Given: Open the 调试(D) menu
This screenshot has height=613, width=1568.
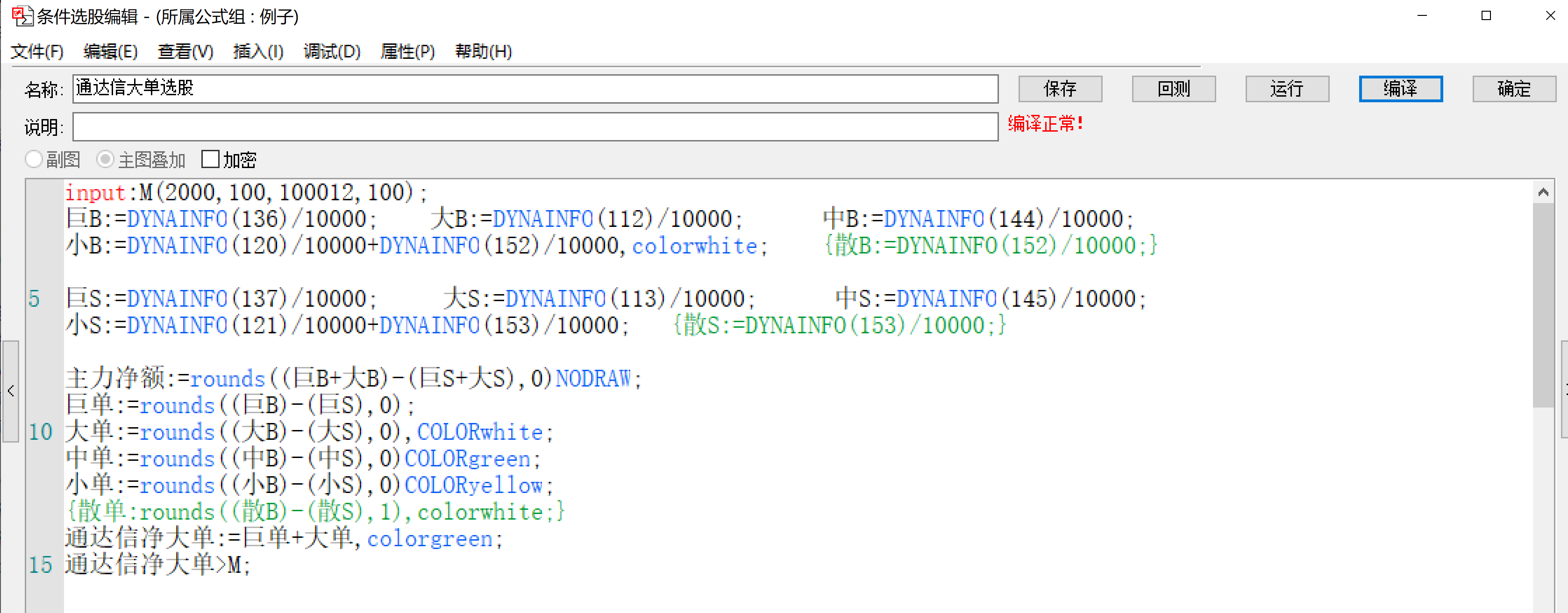Looking at the screenshot, I should (x=332, y=52).
